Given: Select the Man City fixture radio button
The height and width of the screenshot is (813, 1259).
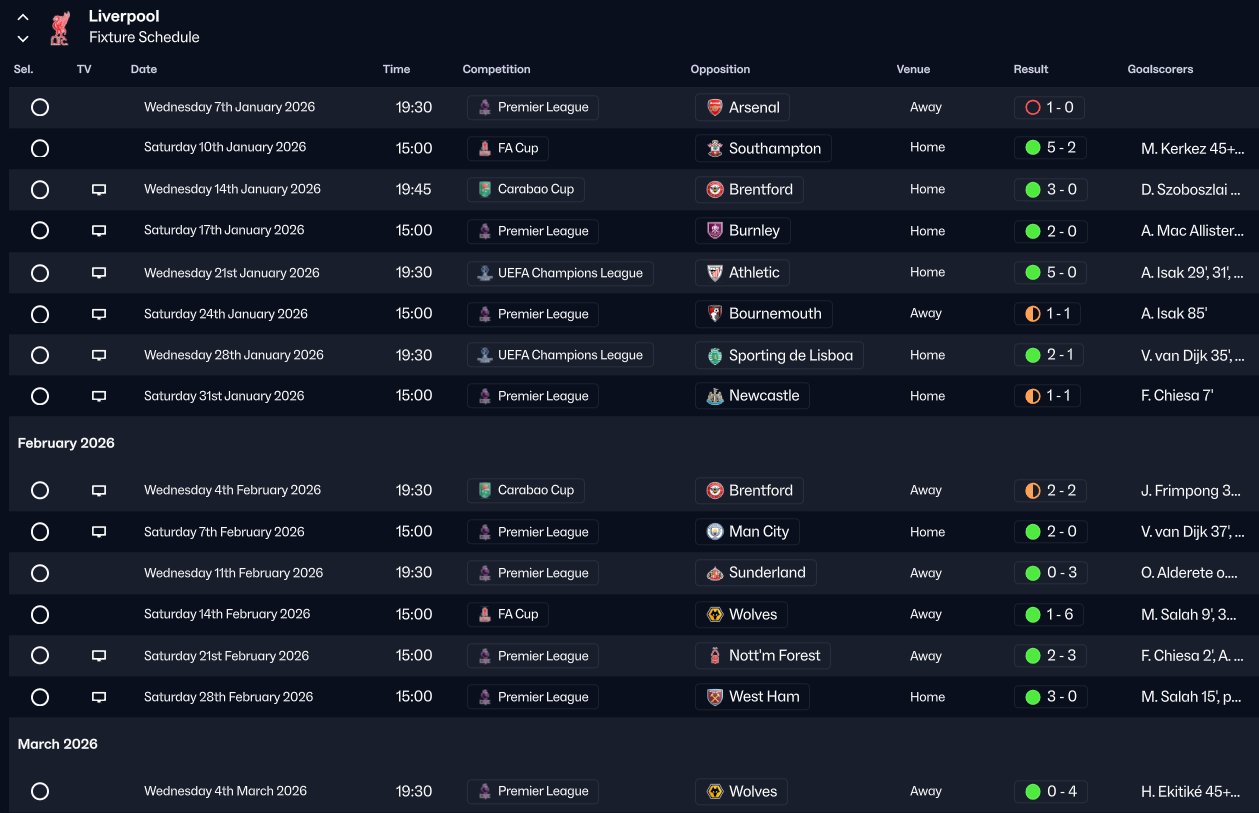Looking at the screenshot, I should tap(40, 532).
